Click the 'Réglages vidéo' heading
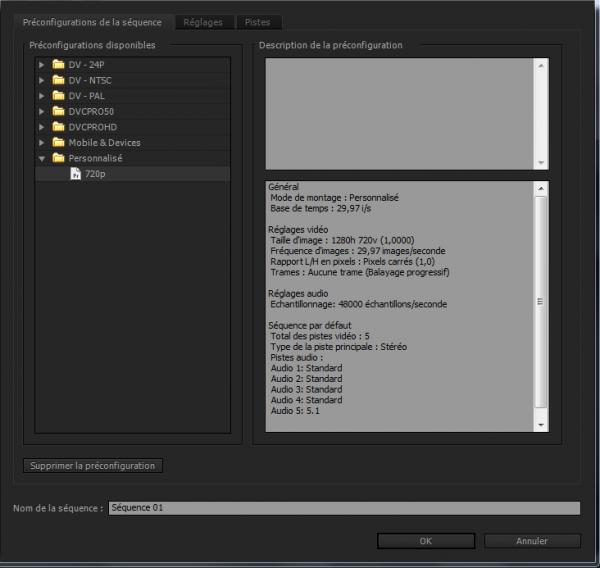600x568 pixels. [298, 230]
